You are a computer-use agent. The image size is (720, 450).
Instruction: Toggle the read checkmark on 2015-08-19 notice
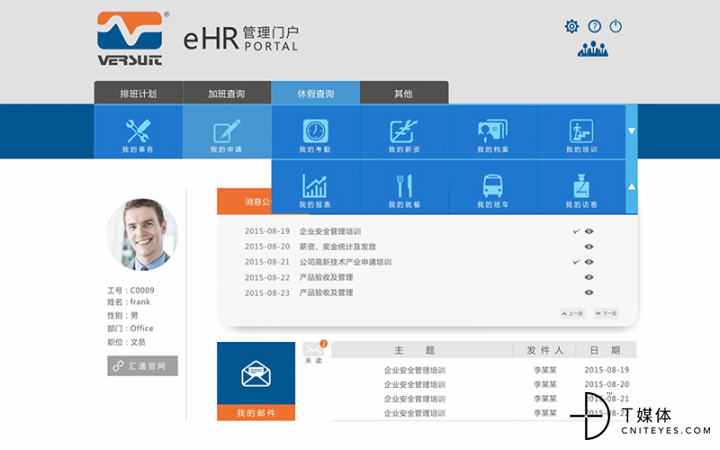576,231
